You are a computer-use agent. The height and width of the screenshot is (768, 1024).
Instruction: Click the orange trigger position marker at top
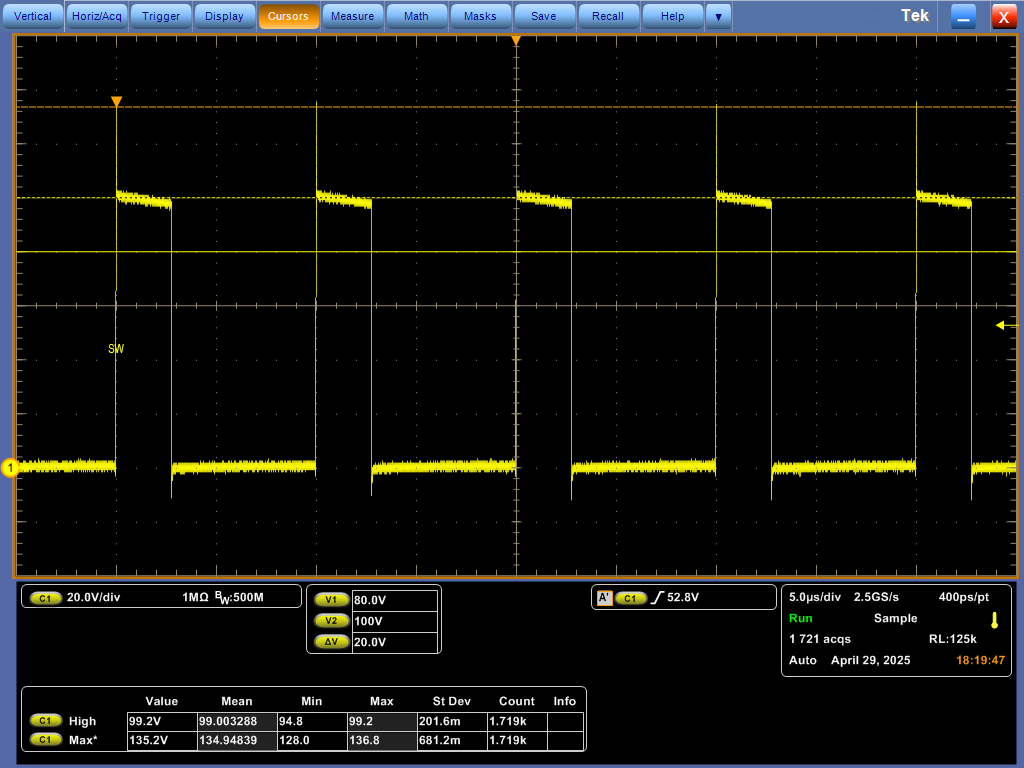click(516, 41)
